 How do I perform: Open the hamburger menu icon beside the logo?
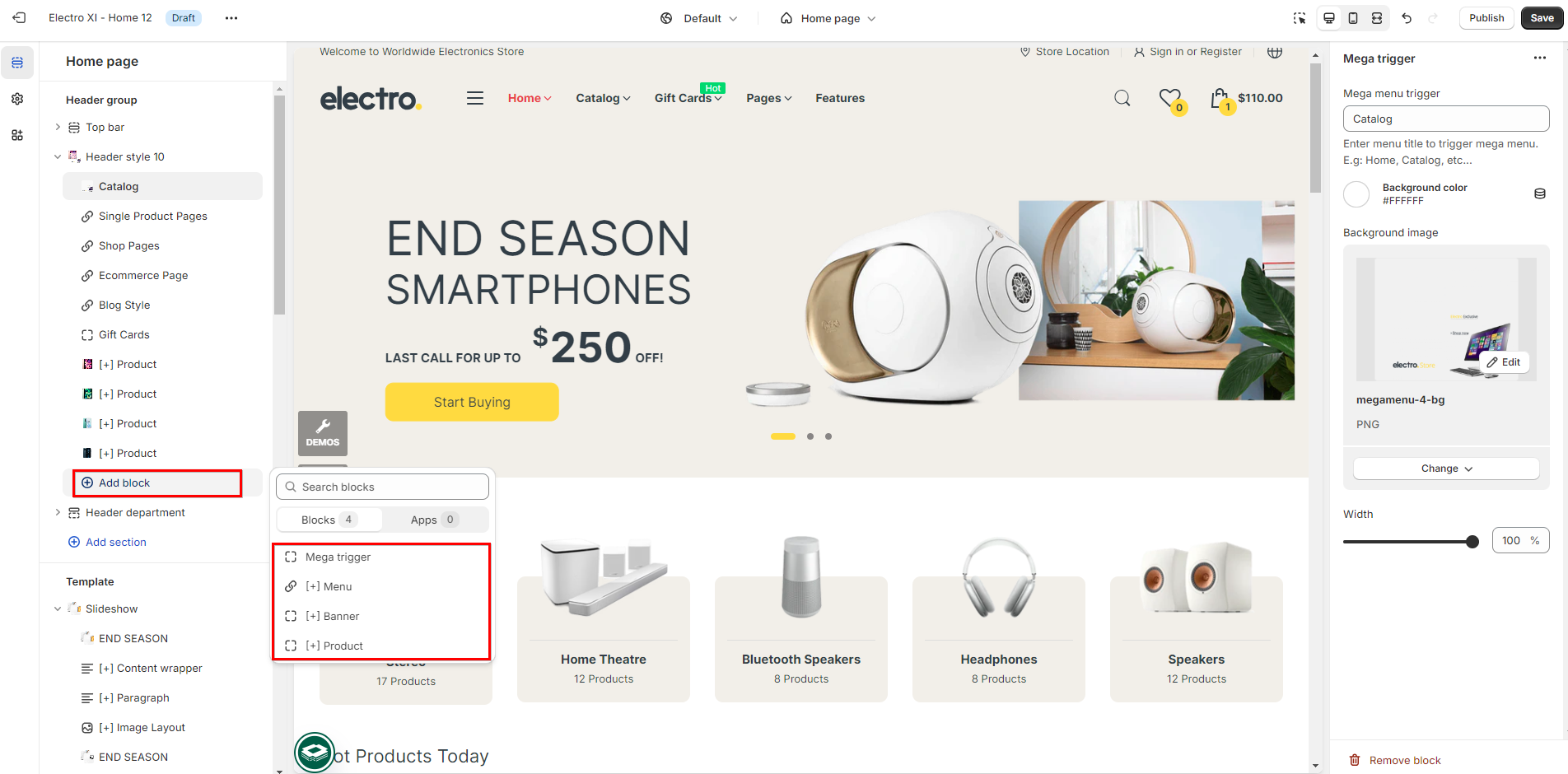[x=475, y=98]
